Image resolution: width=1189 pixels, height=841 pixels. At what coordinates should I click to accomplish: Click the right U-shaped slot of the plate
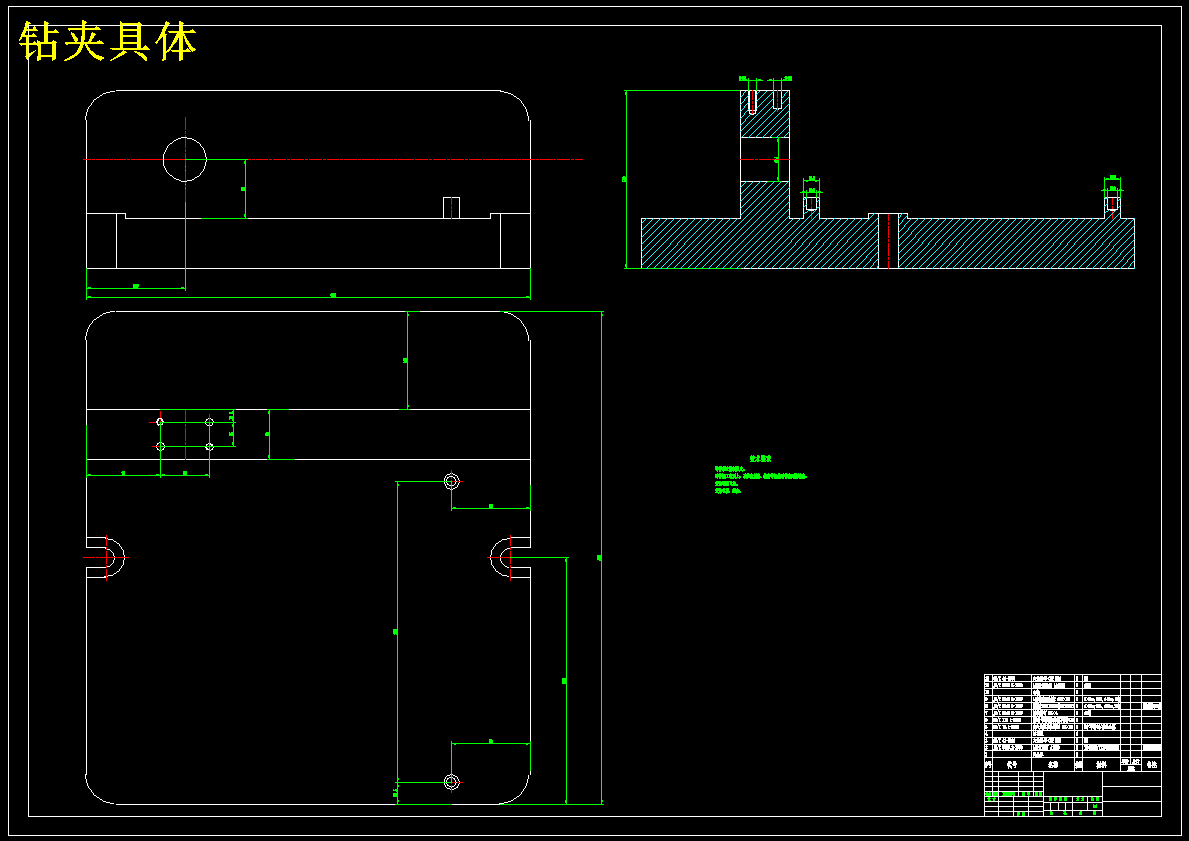(x=510, y=557)
